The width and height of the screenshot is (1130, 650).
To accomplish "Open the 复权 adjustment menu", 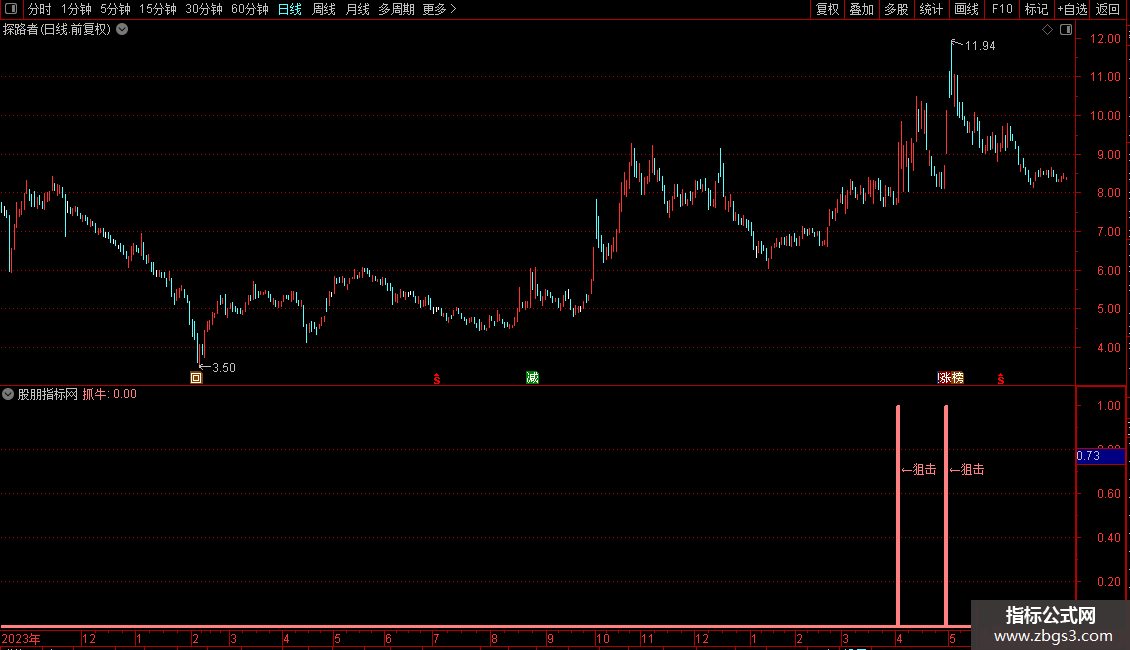I will click(827, 9).
